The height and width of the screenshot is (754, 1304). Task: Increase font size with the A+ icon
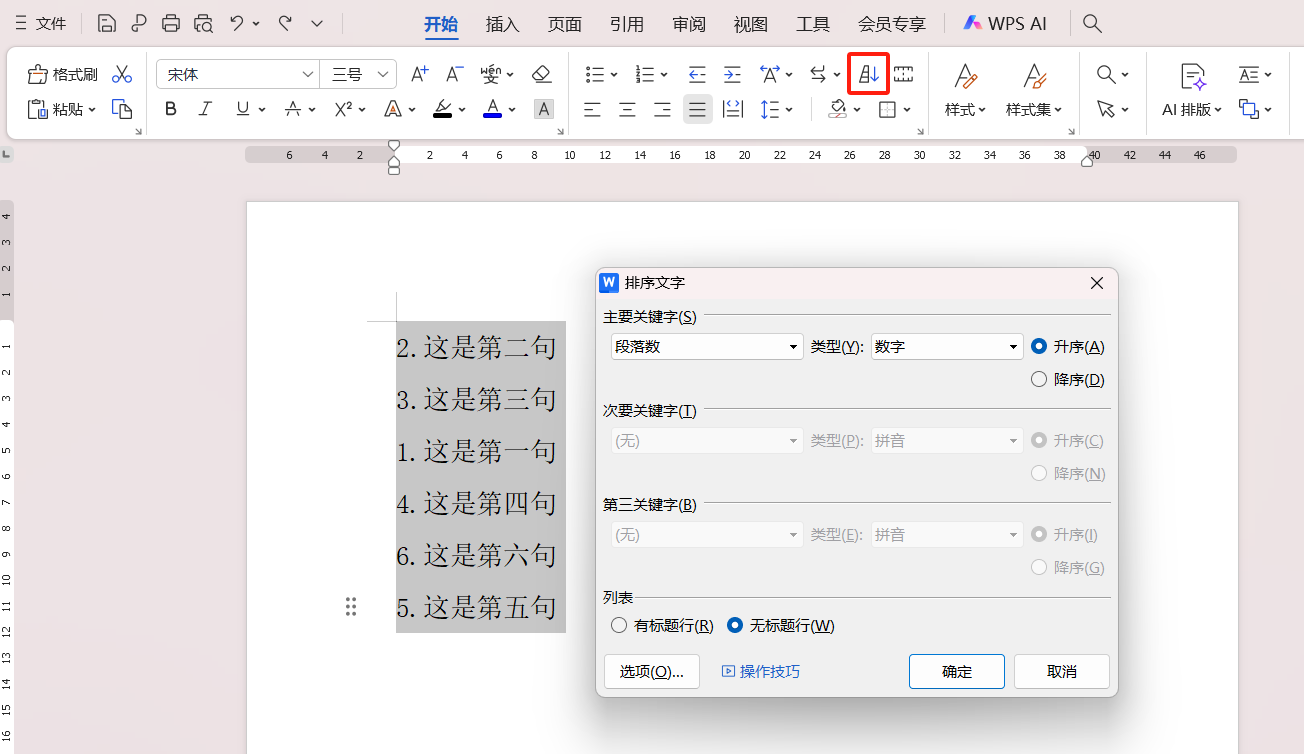tap(419, 73)
